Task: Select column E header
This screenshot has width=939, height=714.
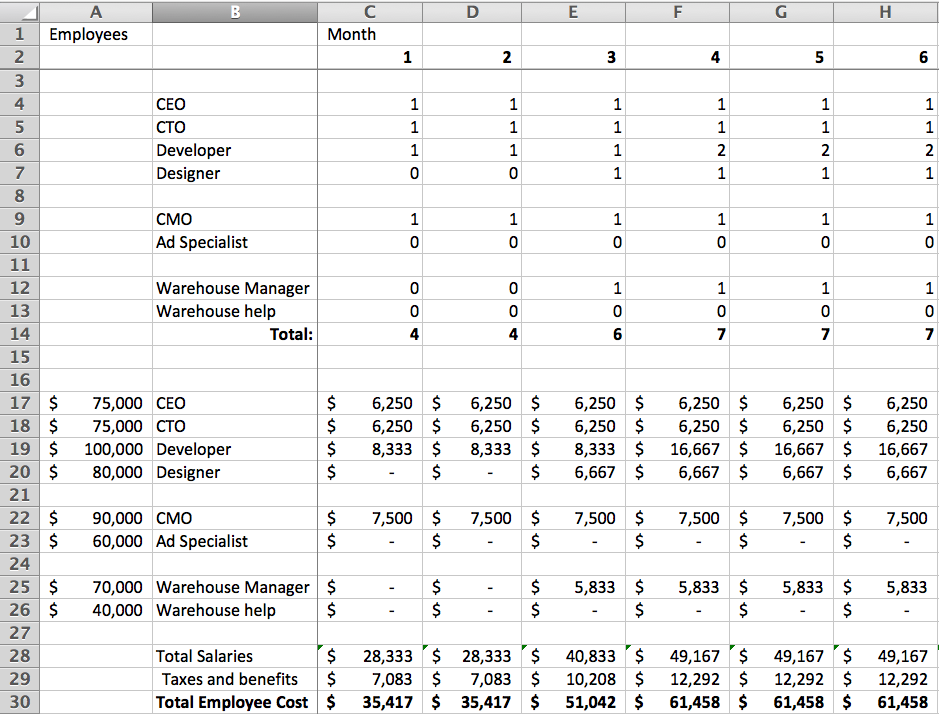Action: click(573, 11)
